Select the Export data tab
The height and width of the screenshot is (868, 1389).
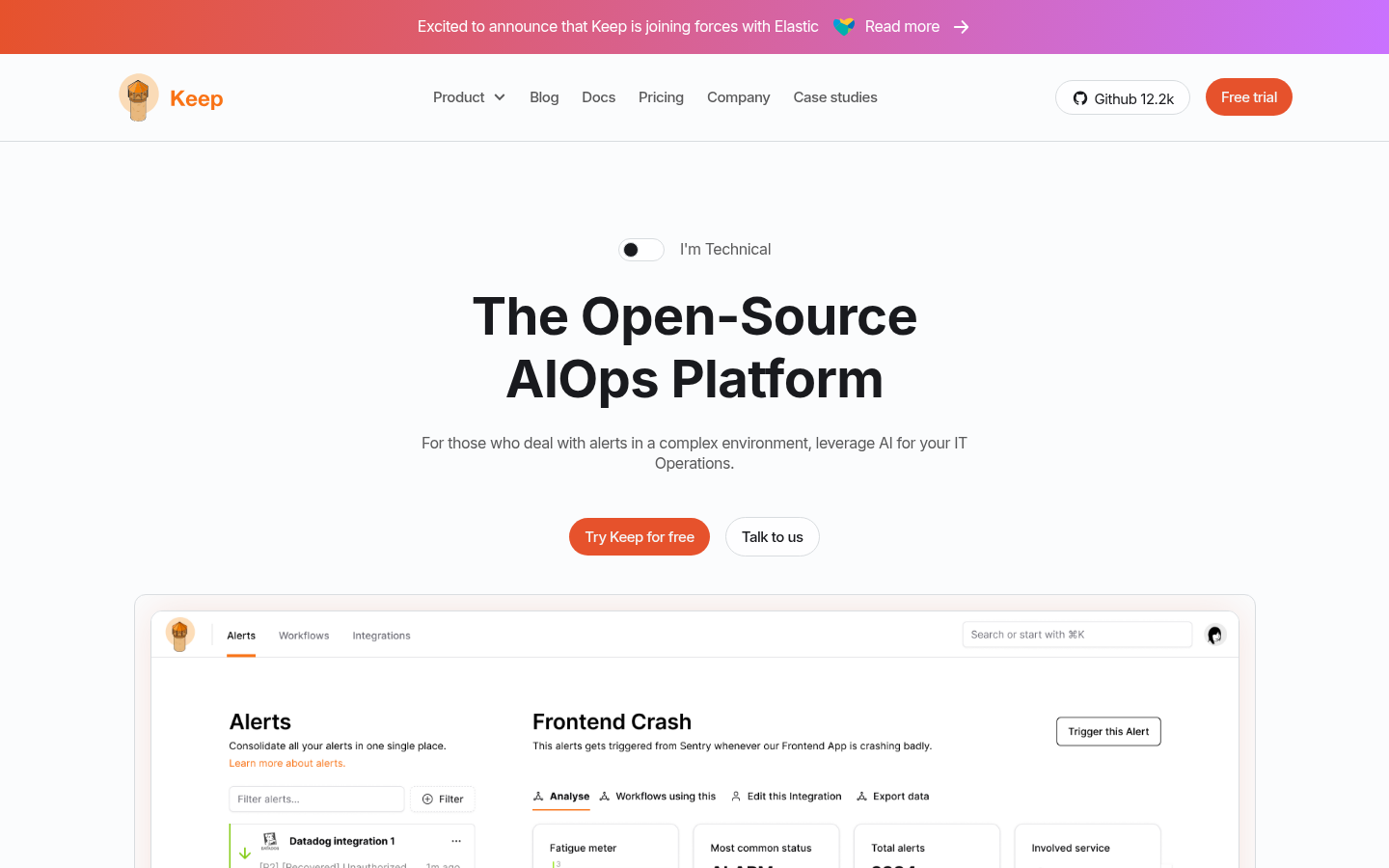(x=892, y=797)
